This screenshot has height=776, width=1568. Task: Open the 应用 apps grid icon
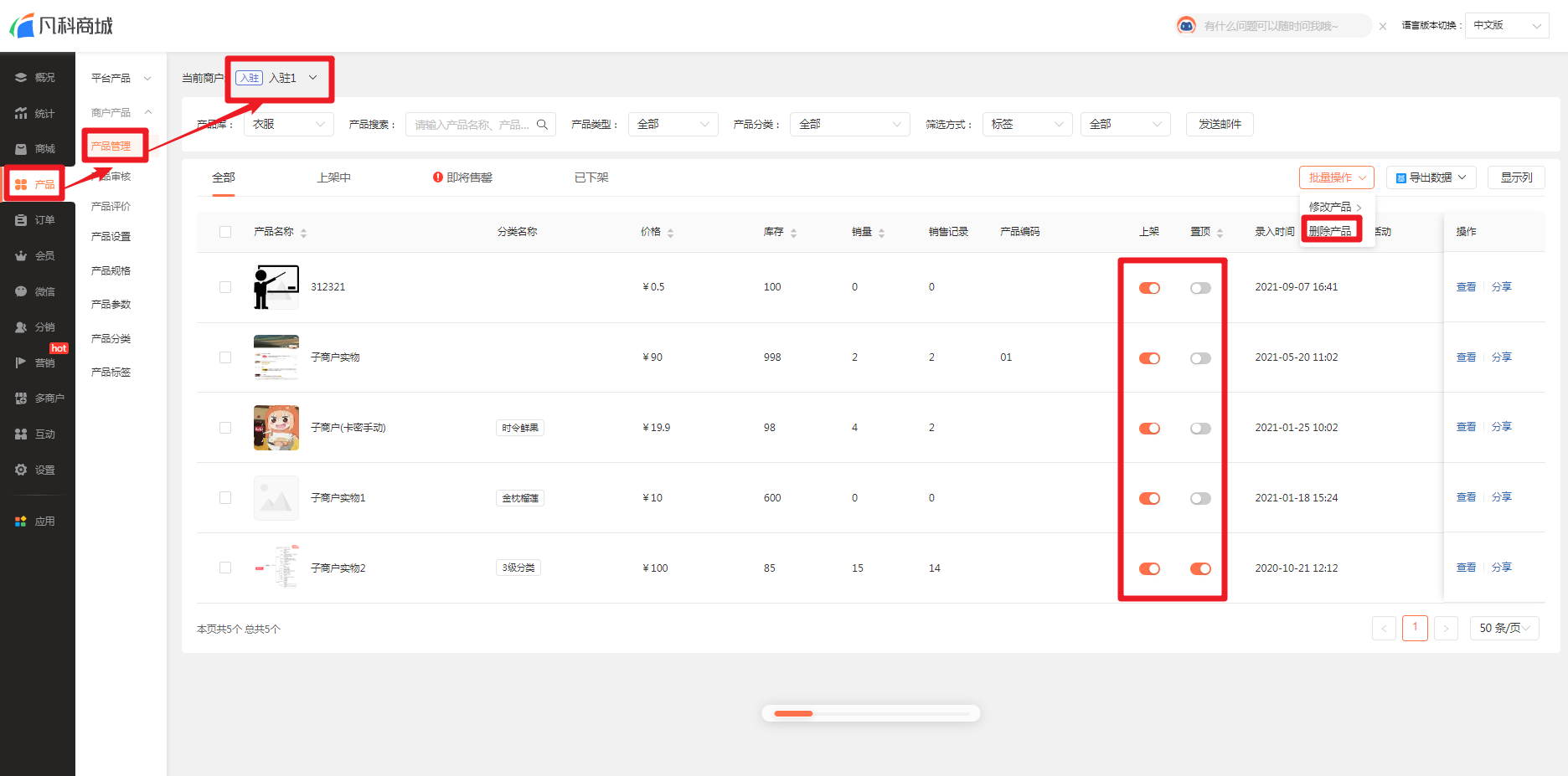tap(21, 521)
